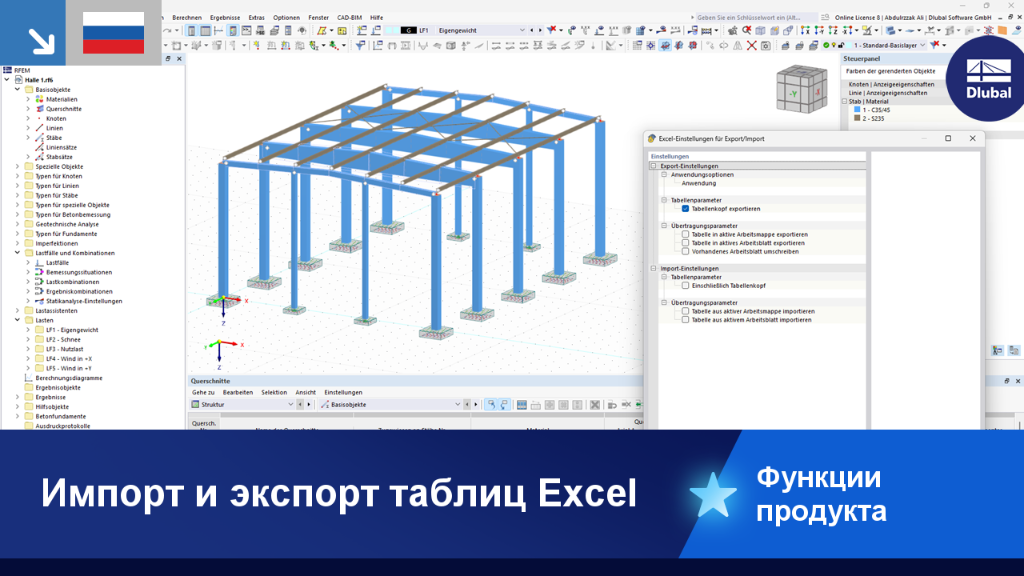The height and width of the screenshot is (576, 1024).
Task: Click the blue funnel filter icon in second toolbar
Action: (360, 46)
